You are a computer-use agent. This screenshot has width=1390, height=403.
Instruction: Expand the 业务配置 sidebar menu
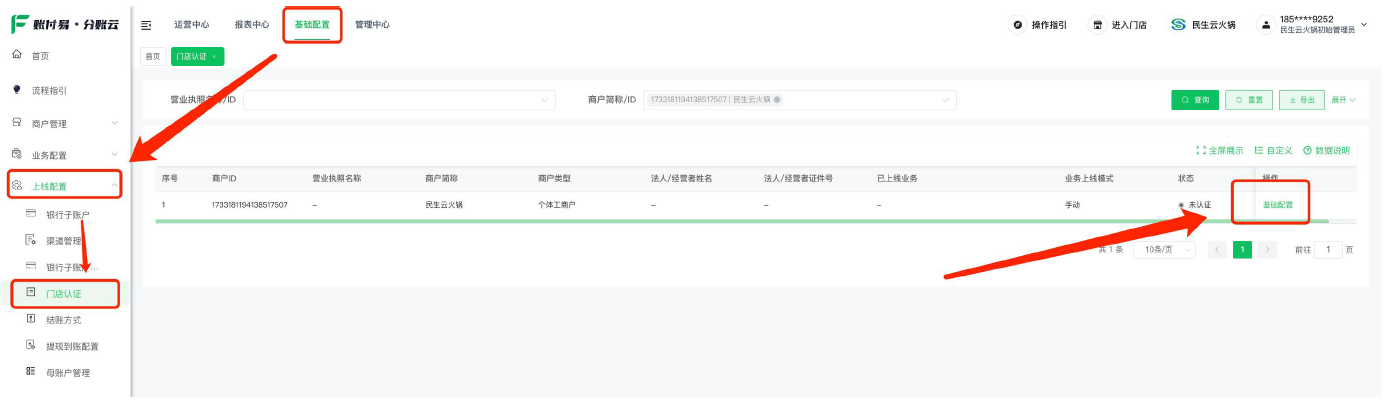pyautogui.click(x=114, y=155)
